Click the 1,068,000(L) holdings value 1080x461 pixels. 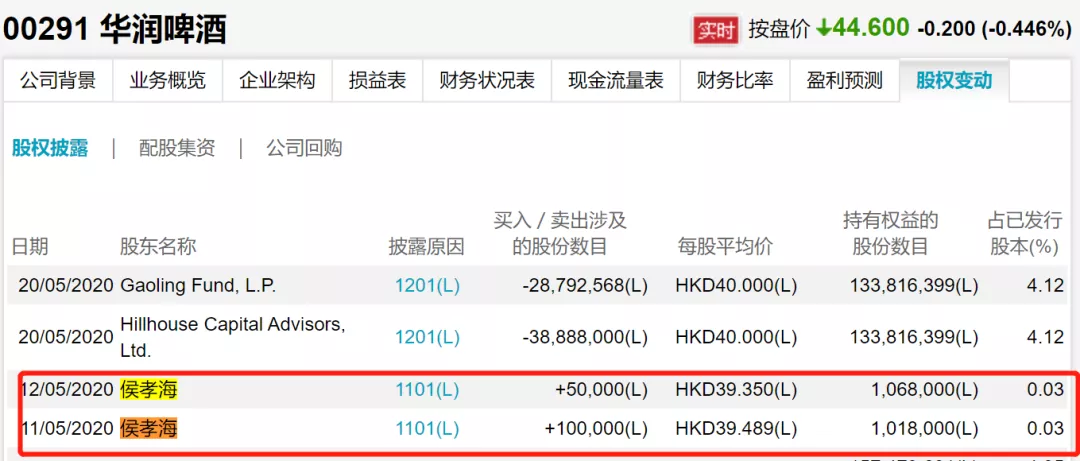point(927,390)
